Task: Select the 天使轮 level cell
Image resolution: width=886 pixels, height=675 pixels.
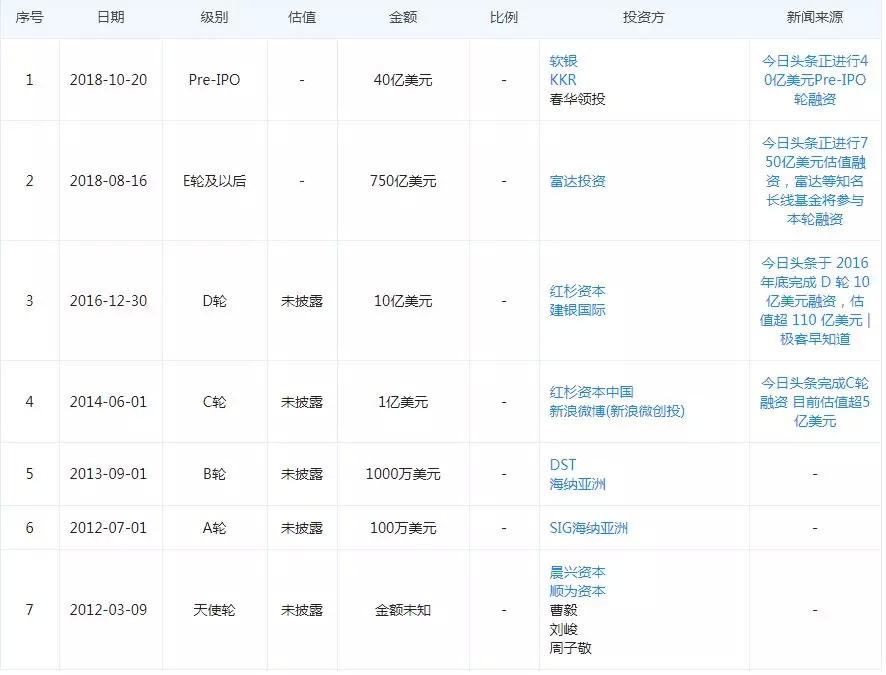Action: point(214,610)
